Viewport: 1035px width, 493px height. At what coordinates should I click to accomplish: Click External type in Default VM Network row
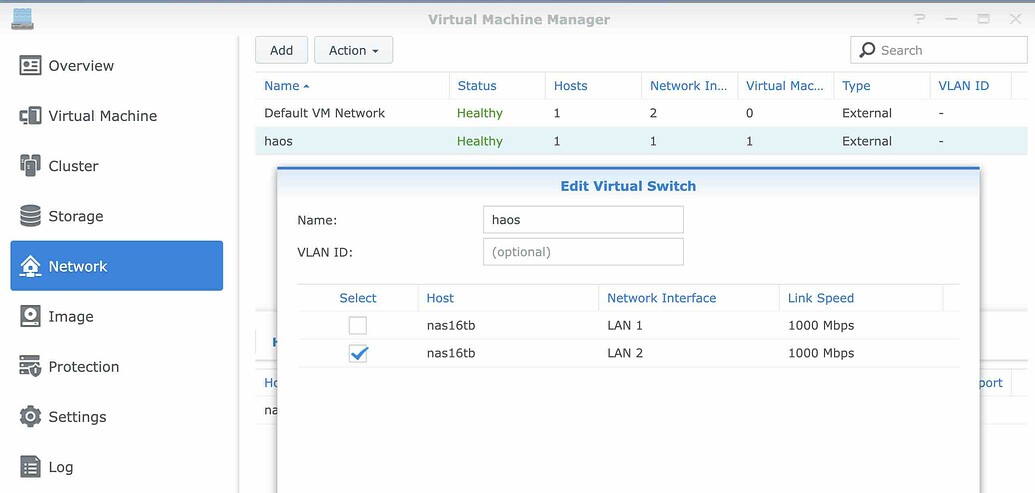click(x=867, y=113)
